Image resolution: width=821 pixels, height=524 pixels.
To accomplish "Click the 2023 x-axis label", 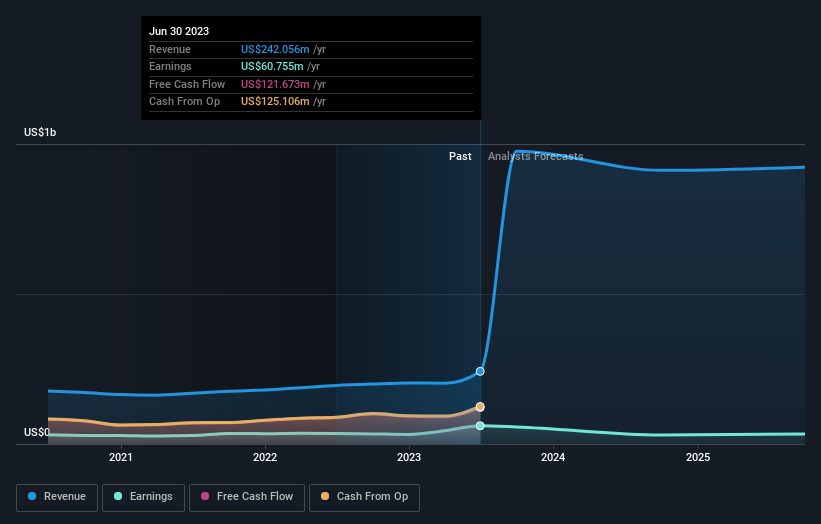I will 409,457.
